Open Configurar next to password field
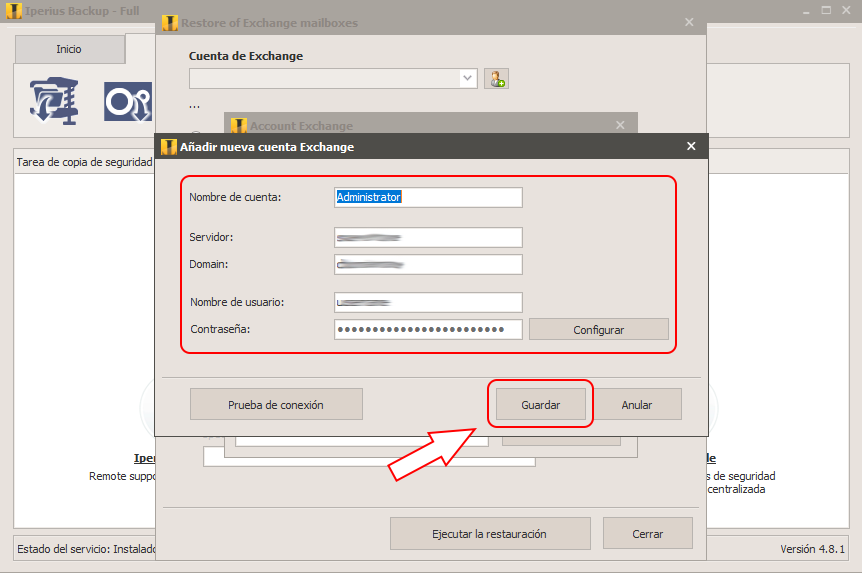Viewport: 862px width, 573px height. tap(599, 329)
